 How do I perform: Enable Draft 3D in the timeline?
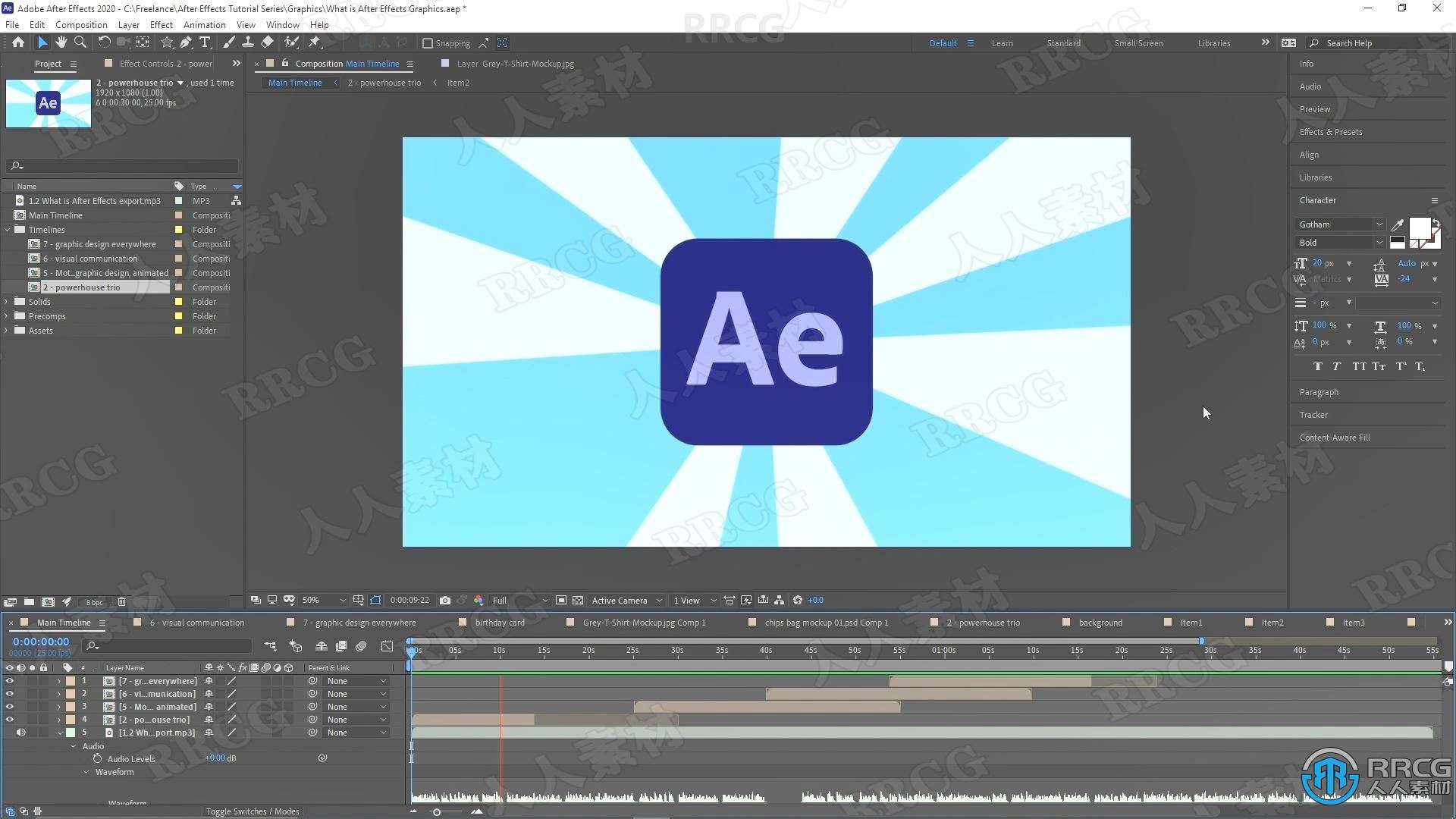click(x=296, y=646)
